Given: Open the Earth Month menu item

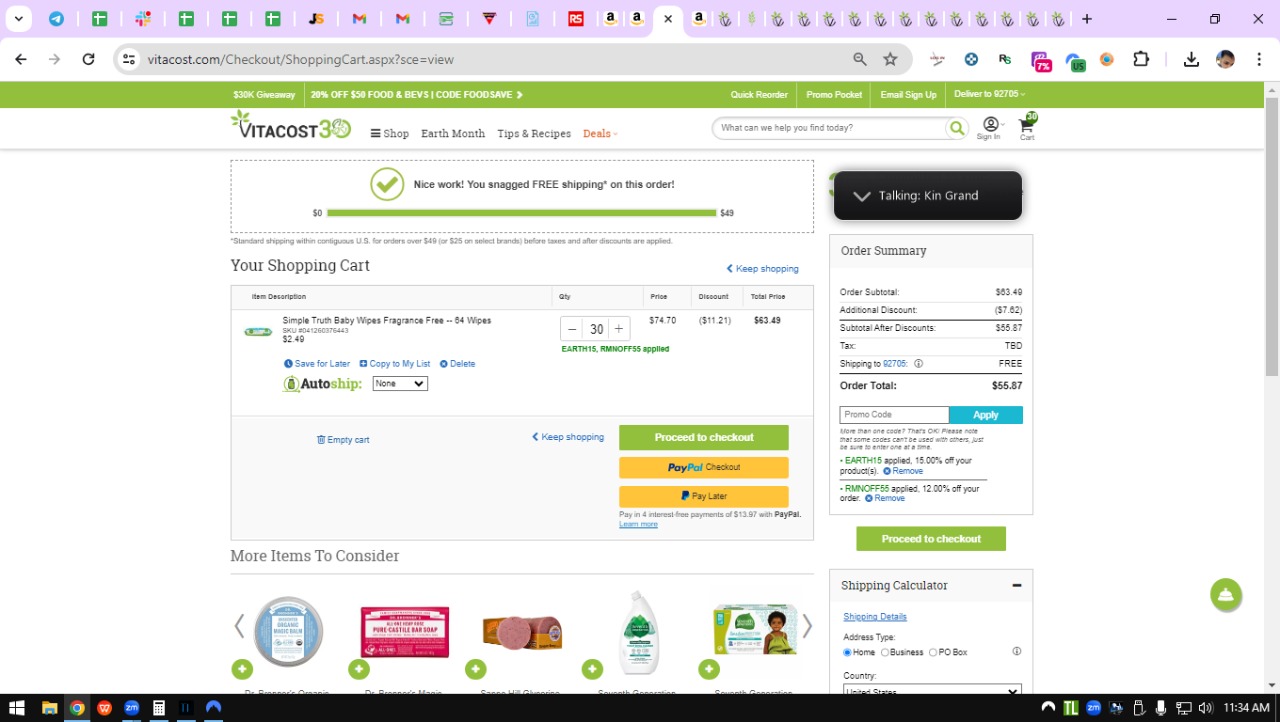Looking at the screenshot, I should (x=453, y=133).
